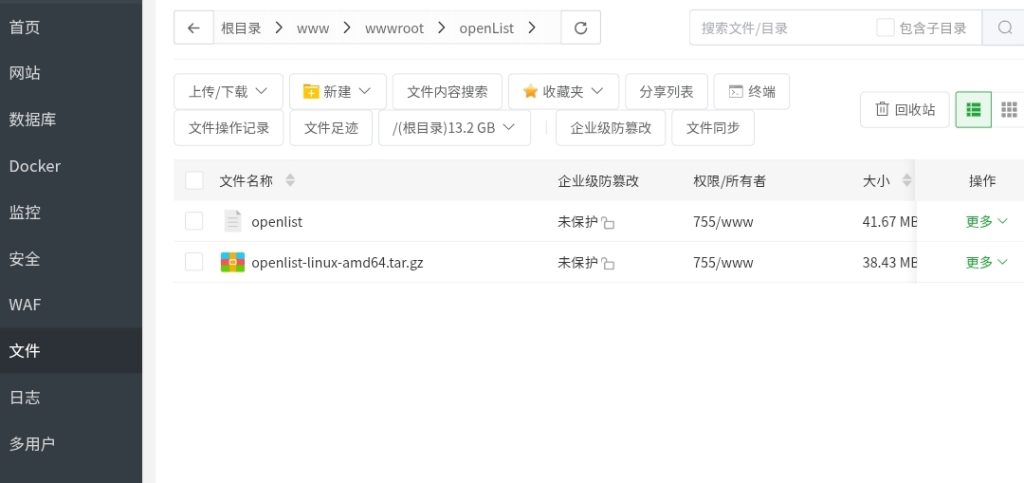The width and height of the screenshot is (1024, 483).
Task: Click the search magnifier icon
Action: point(1004,28)
